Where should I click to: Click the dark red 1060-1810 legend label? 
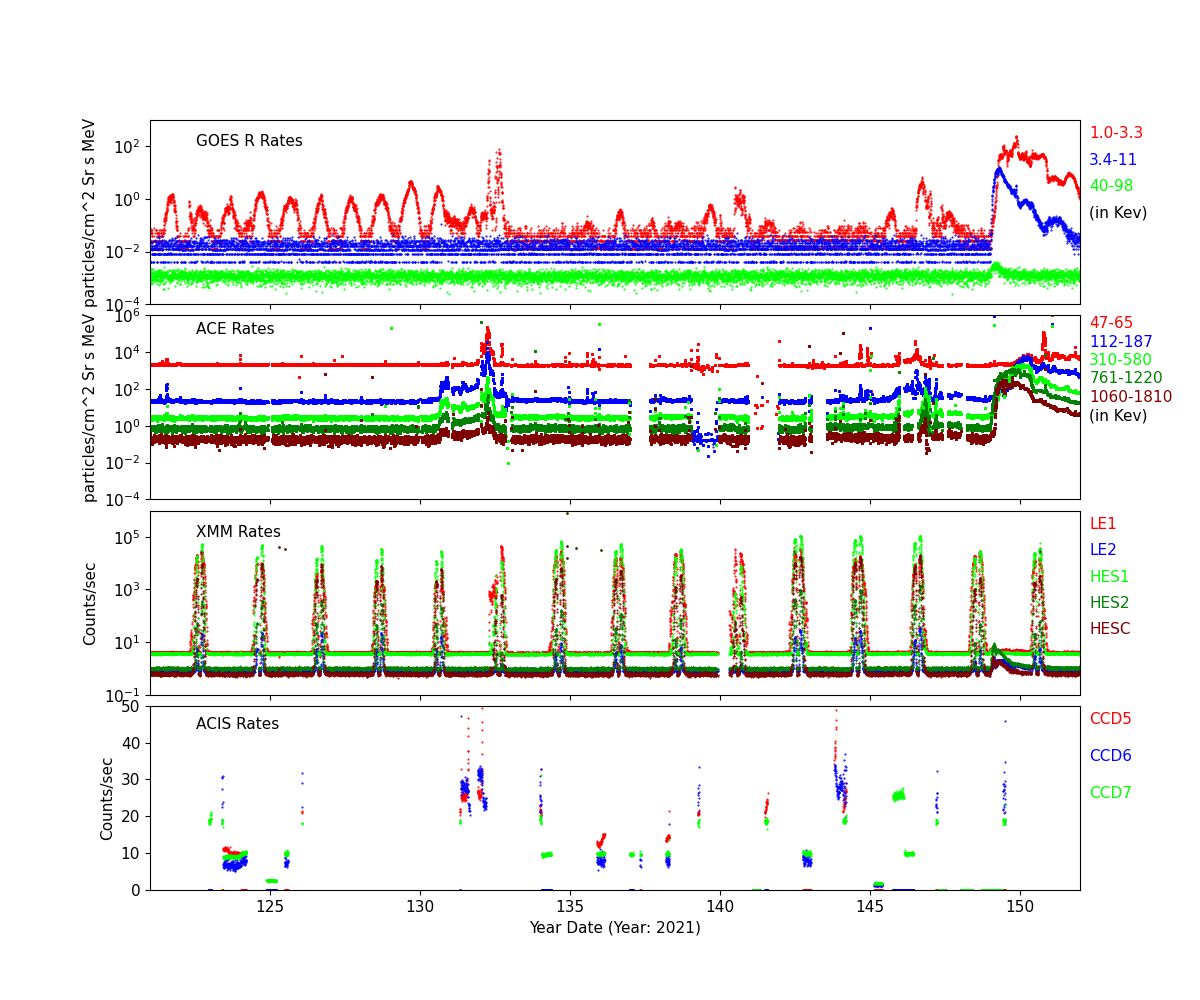click(x=1130, y=397)
